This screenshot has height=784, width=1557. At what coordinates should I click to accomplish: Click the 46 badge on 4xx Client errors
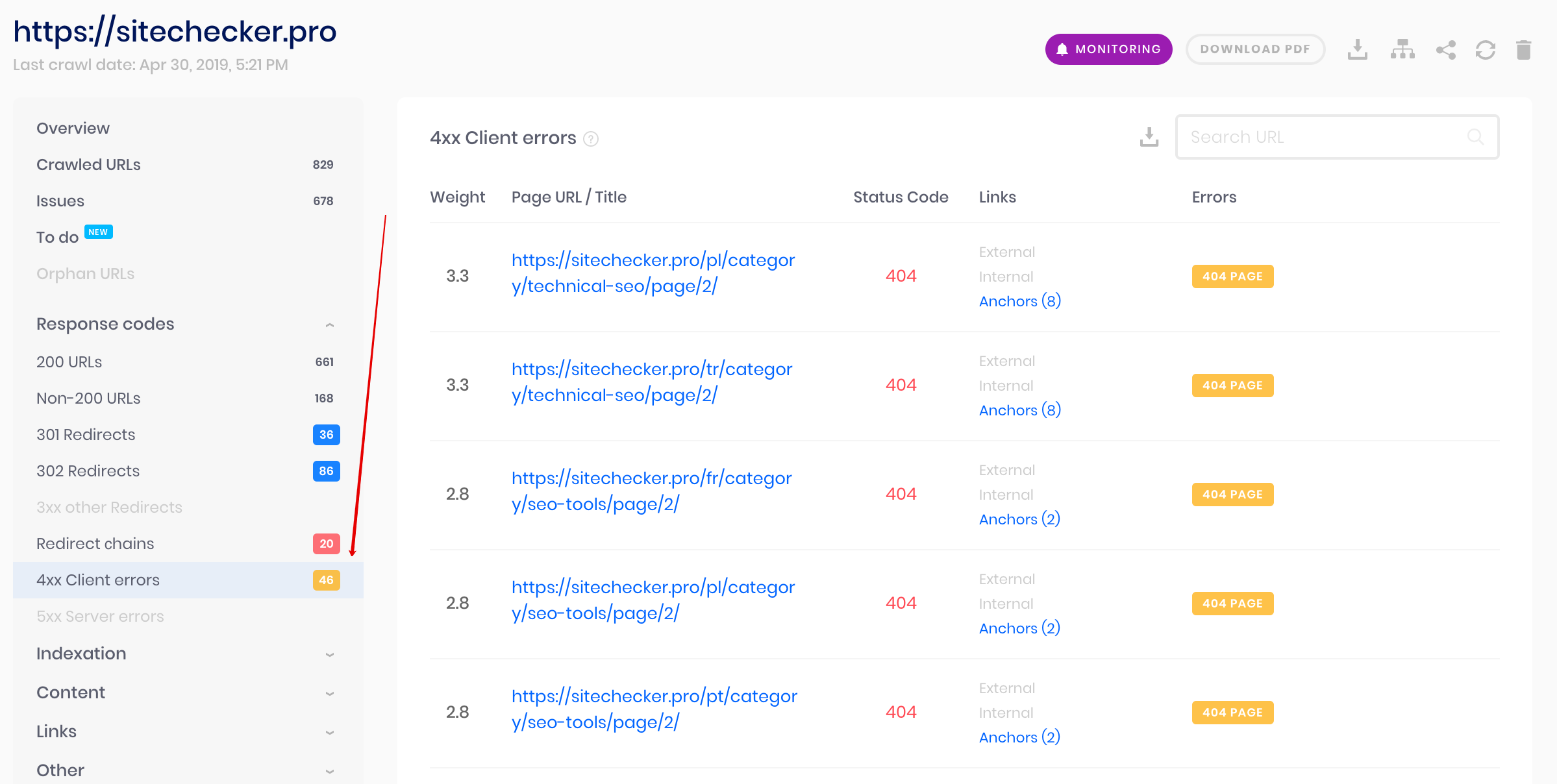coord(326,580)
